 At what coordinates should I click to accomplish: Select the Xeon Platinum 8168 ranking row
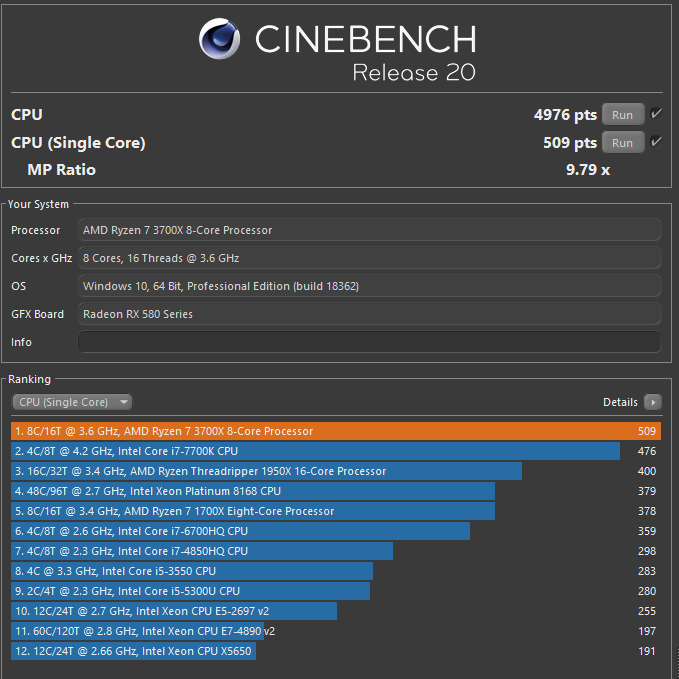point(336,491)
